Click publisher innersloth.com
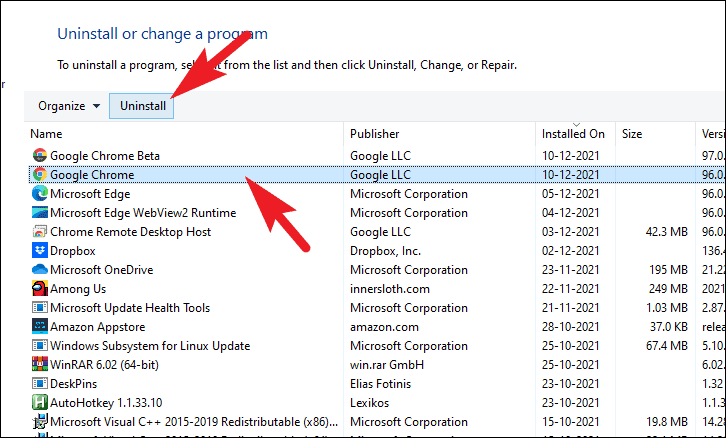 [x=390, y=288]
